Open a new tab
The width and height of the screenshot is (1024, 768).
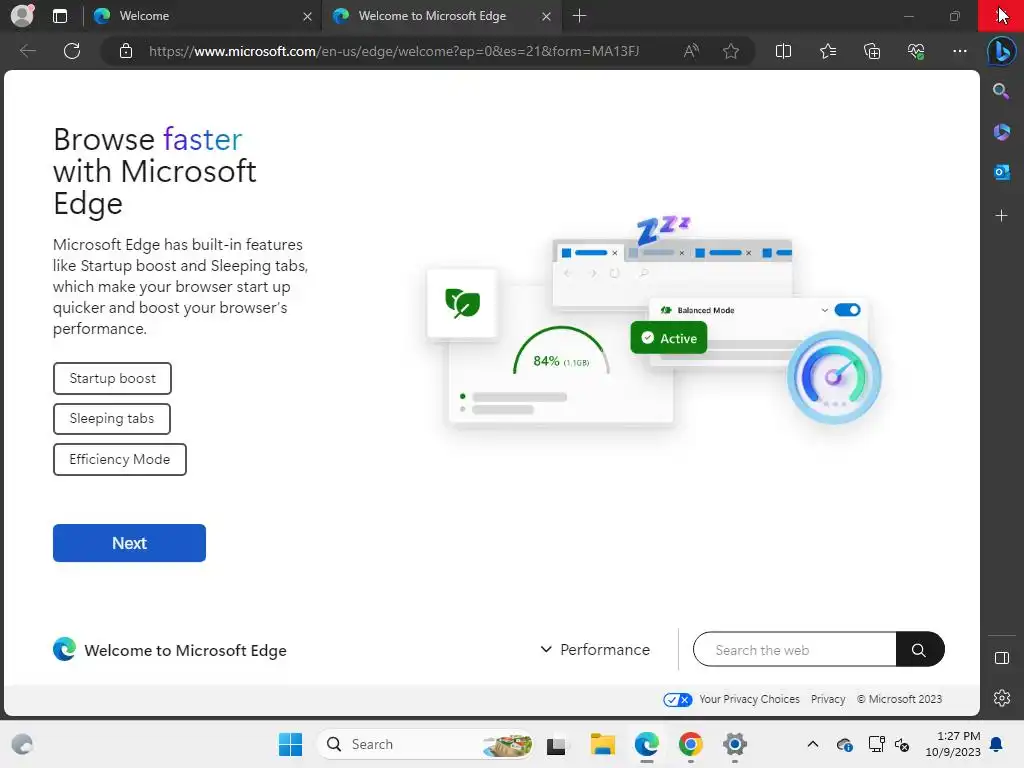point(579,16)
